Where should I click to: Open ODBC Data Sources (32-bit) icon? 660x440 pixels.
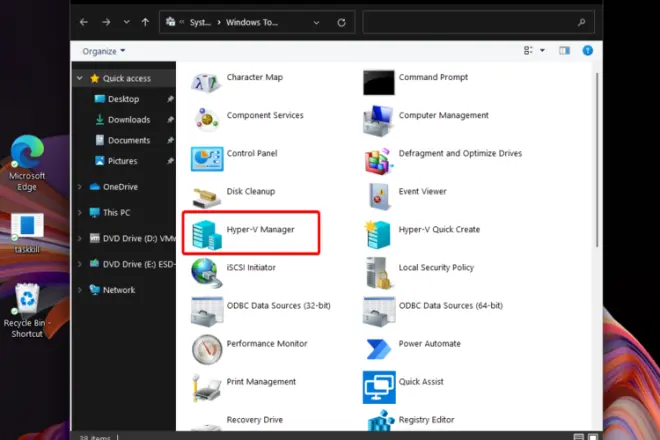coord(207,312)
